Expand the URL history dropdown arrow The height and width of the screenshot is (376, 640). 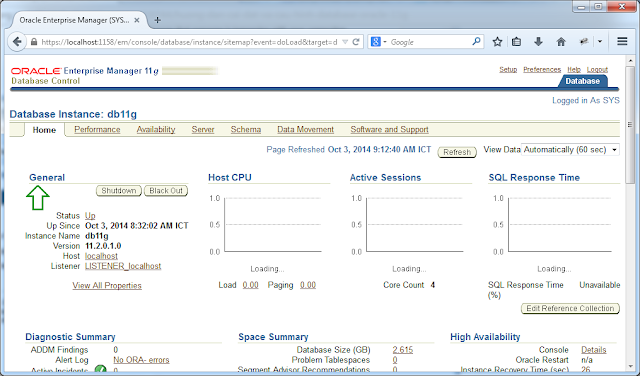pos(345,42)
